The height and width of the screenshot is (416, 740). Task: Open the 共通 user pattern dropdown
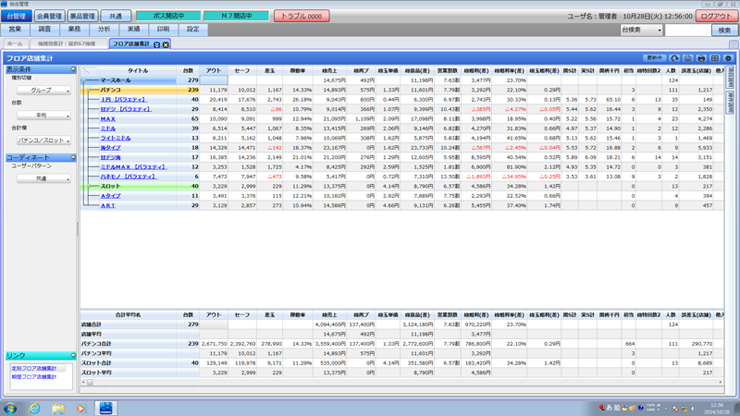point(44,178)
